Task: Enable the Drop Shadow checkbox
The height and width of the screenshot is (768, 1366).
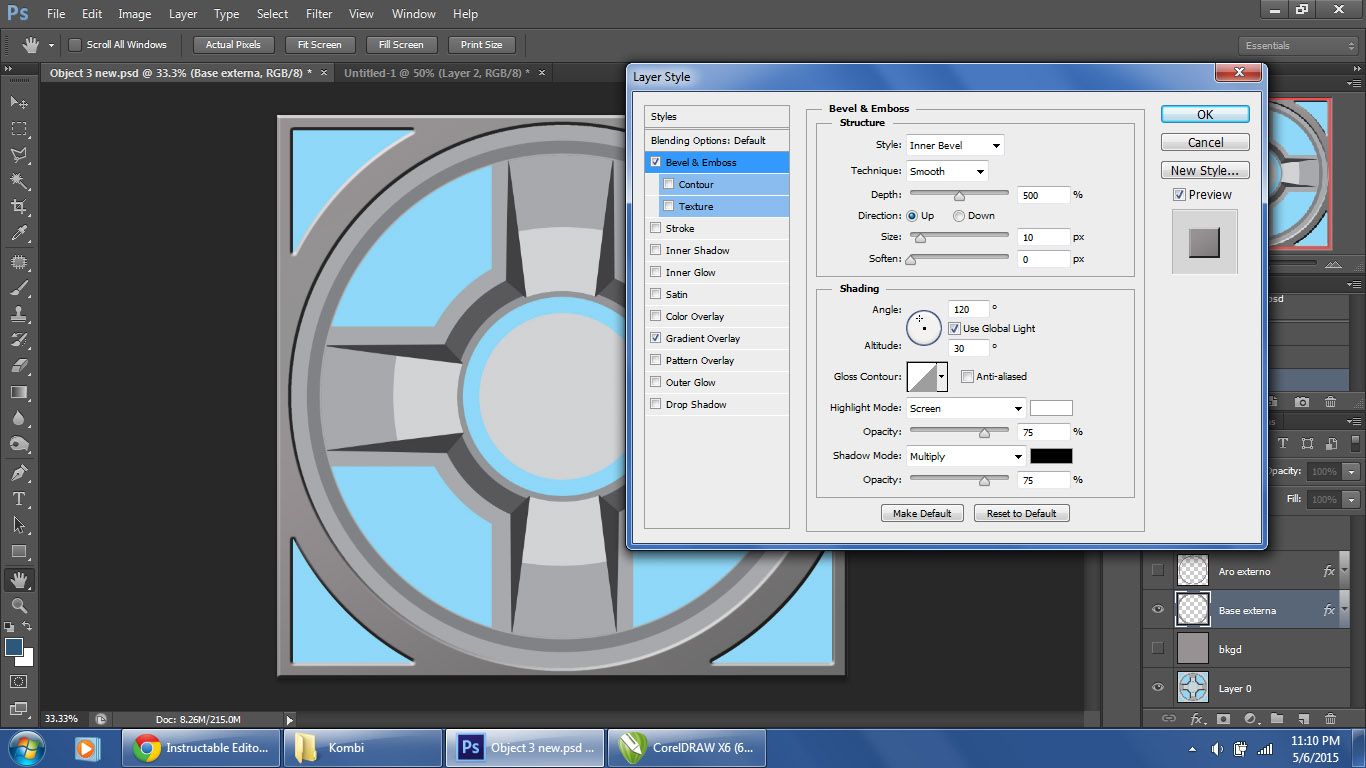Action: coord(656,404)
